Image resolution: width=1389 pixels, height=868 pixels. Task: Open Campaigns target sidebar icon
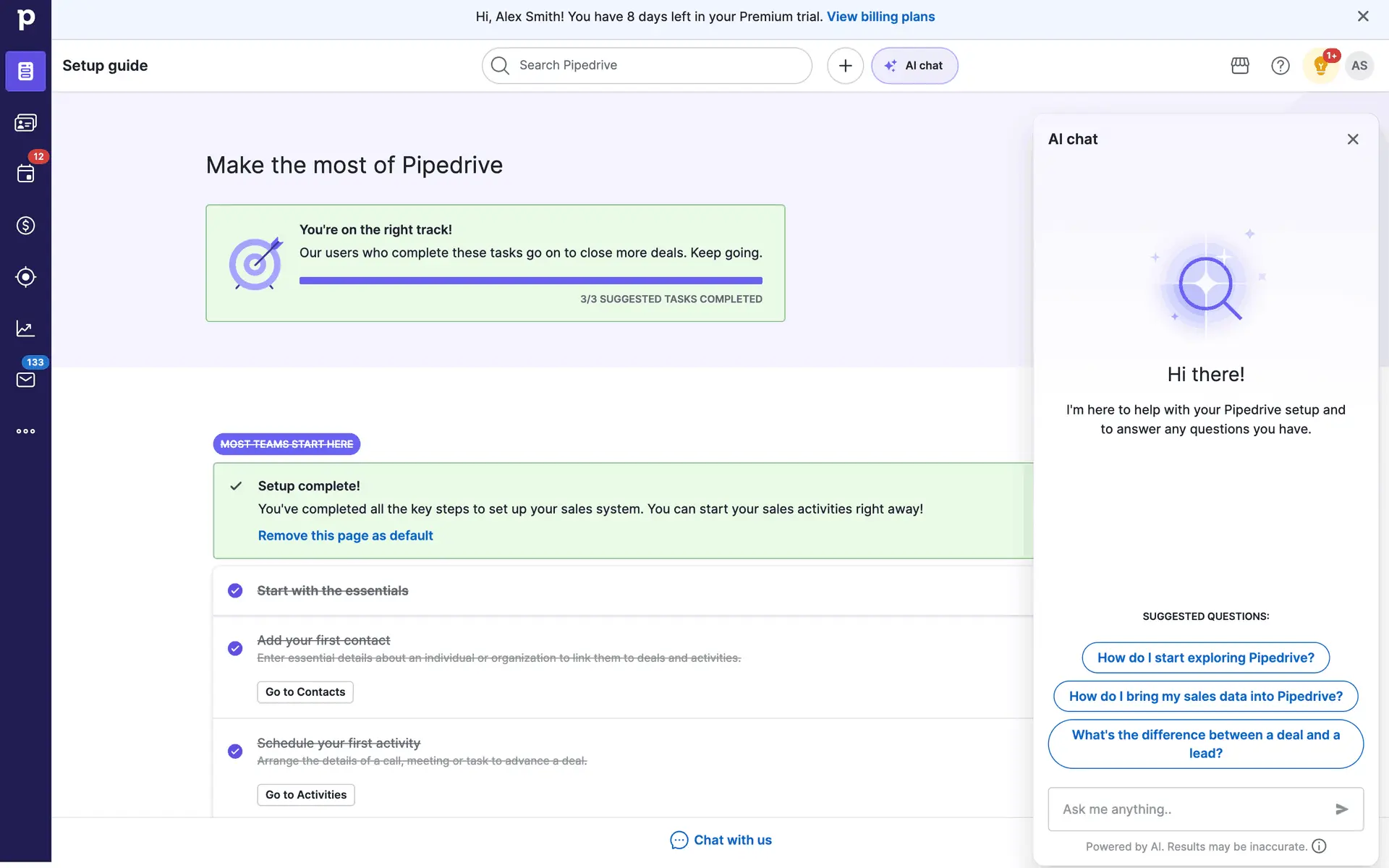pyautogui.click(x=25, y=277)
